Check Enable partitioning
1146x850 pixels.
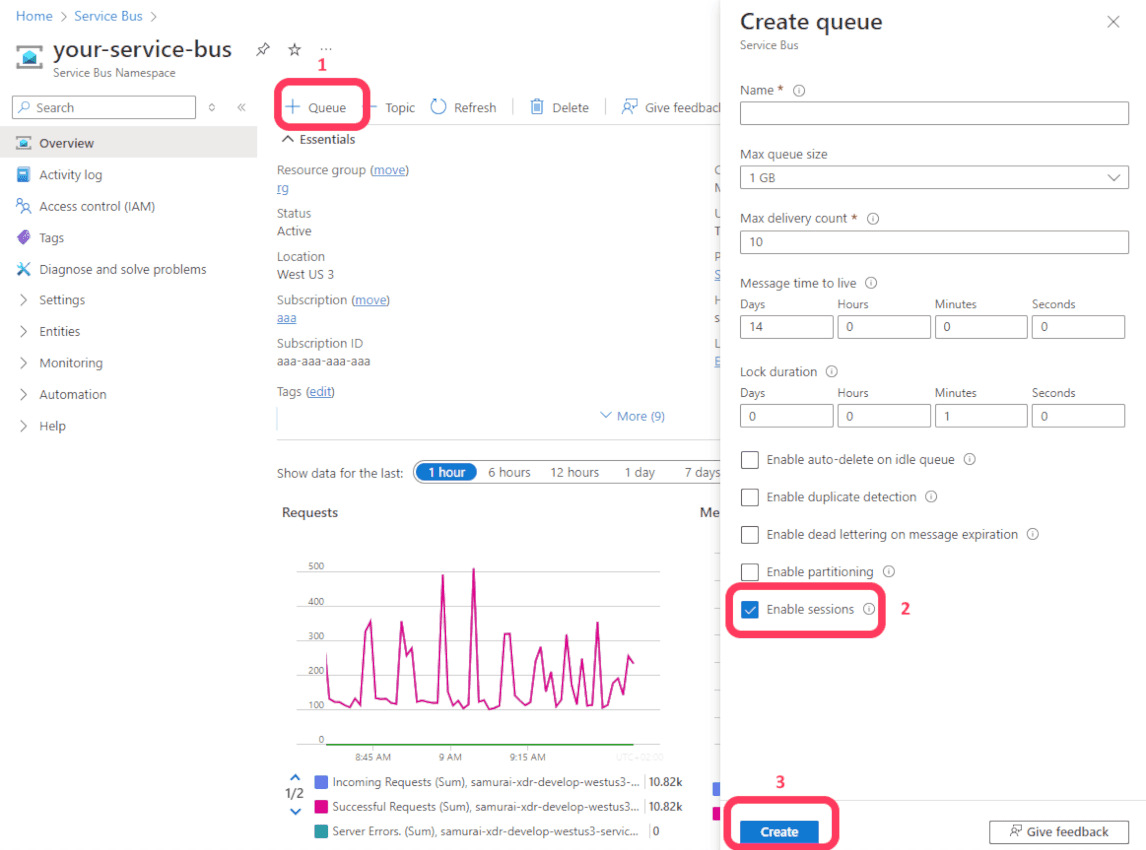[749, 571]
